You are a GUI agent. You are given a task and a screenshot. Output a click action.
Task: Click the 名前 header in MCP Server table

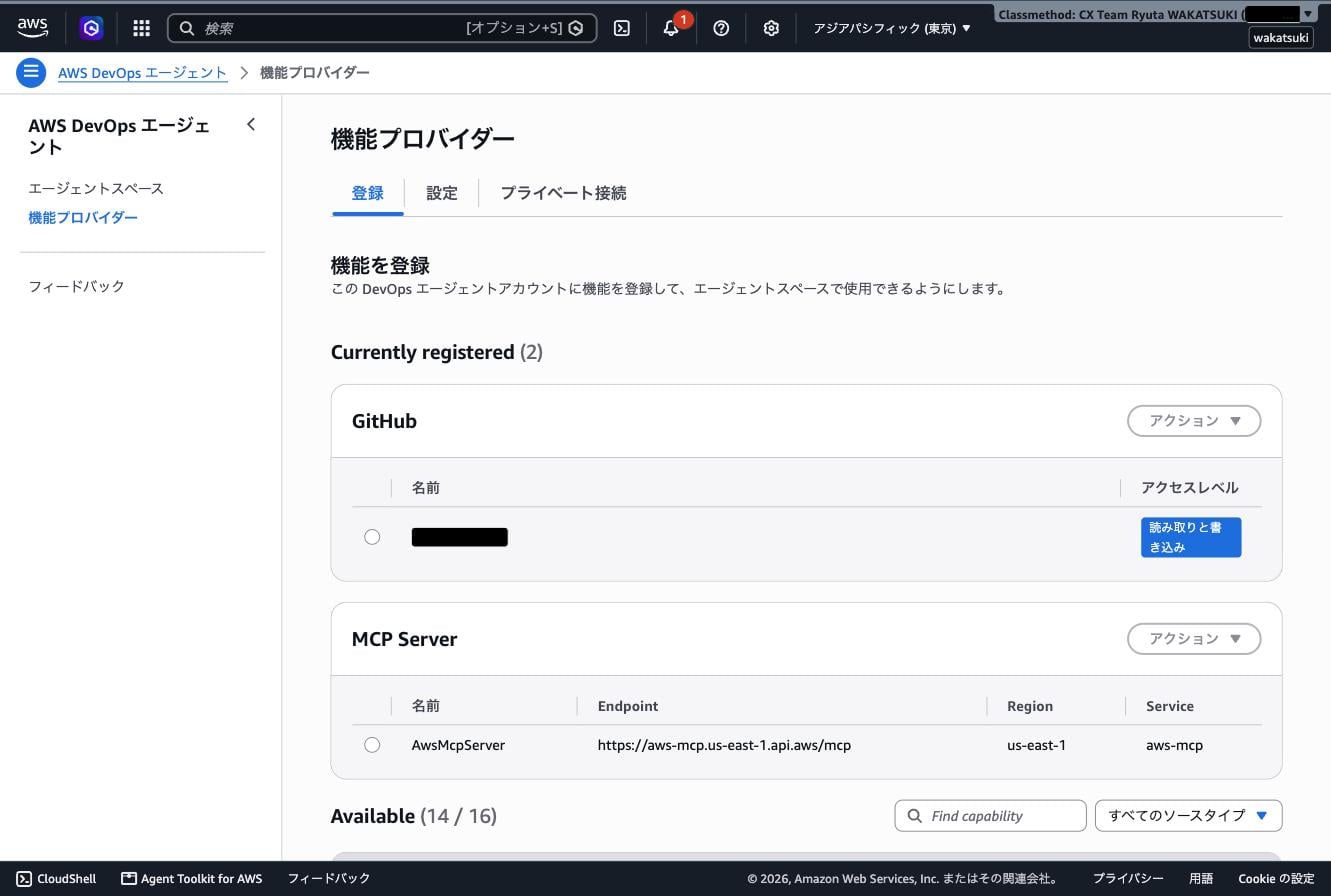[x=425, y=706]
